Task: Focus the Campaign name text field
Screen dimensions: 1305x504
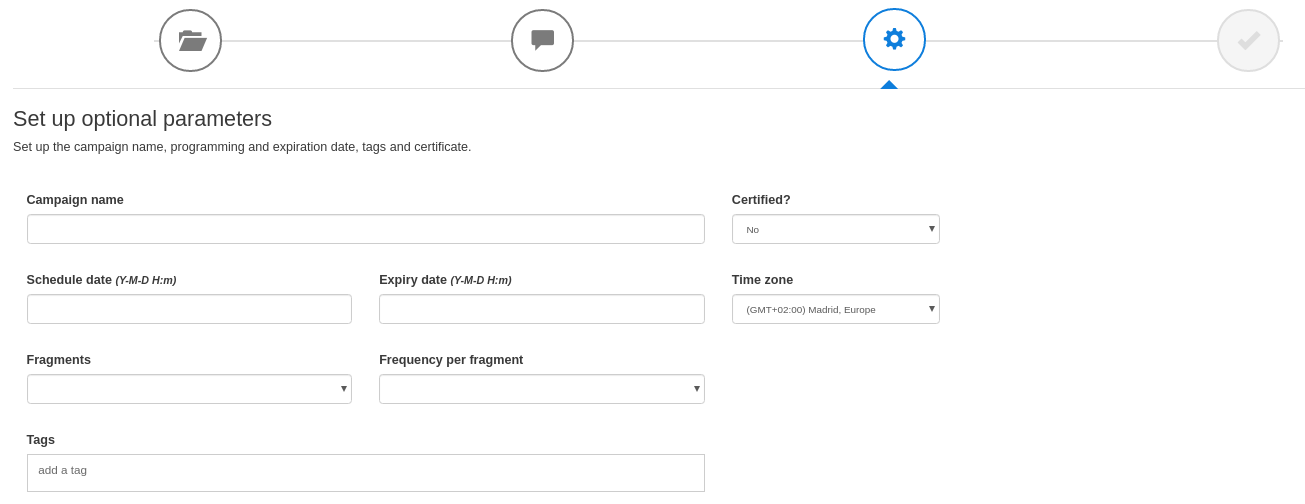Action: tap(365, 229)
